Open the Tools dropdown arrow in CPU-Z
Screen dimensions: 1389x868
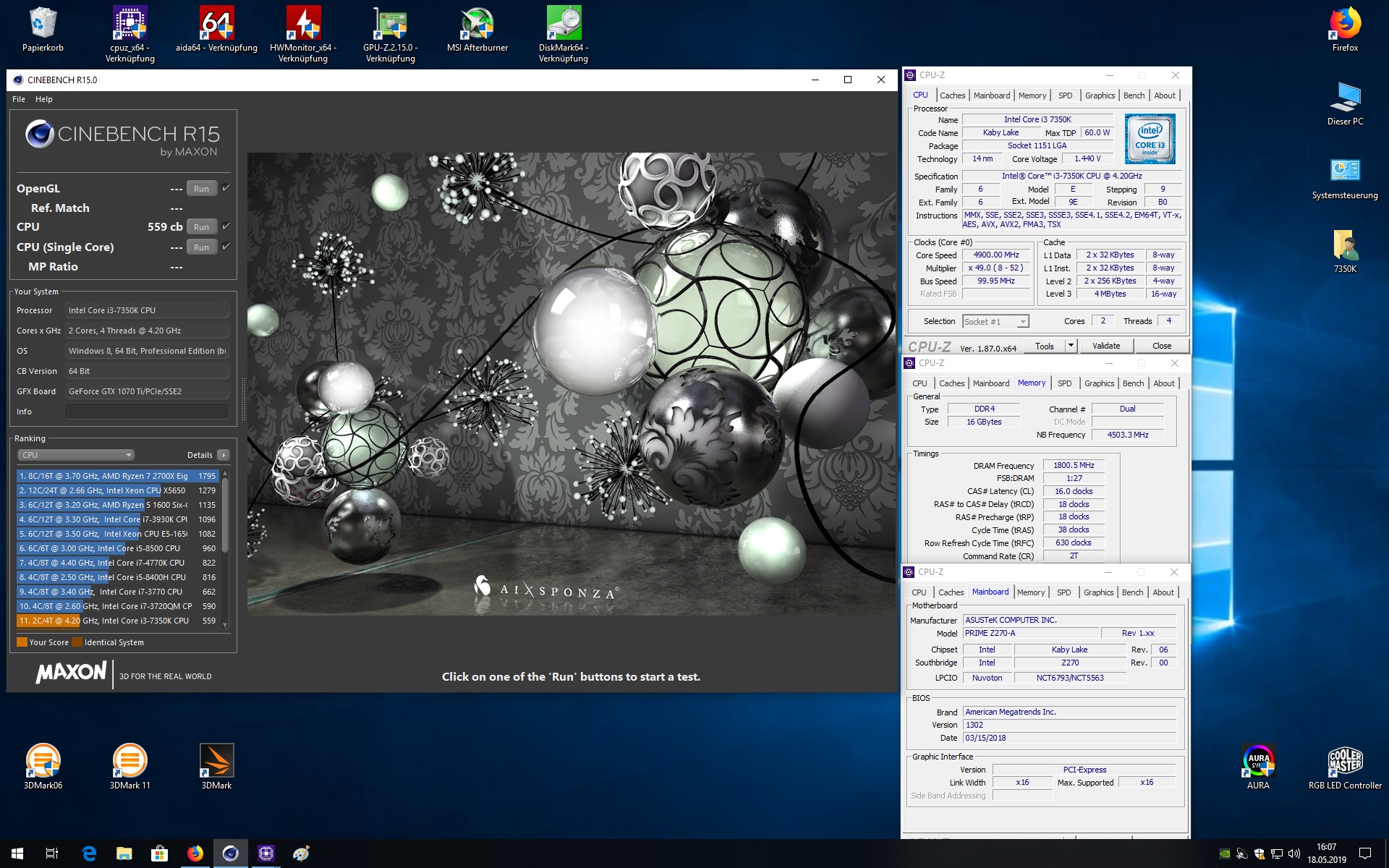click(1071, 346)
